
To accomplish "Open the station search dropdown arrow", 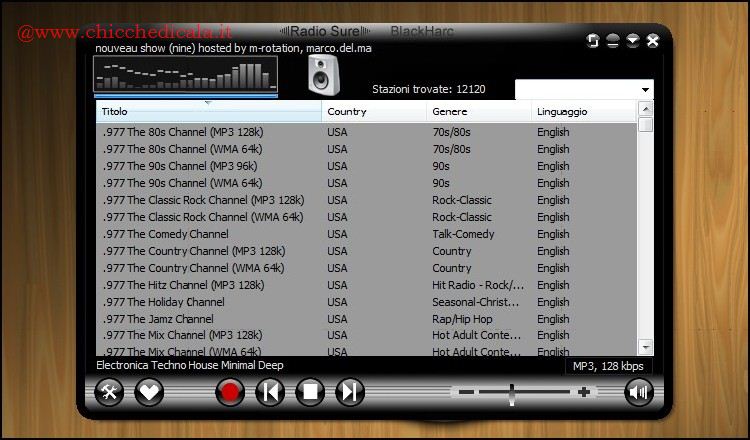I will click(644, 90).
